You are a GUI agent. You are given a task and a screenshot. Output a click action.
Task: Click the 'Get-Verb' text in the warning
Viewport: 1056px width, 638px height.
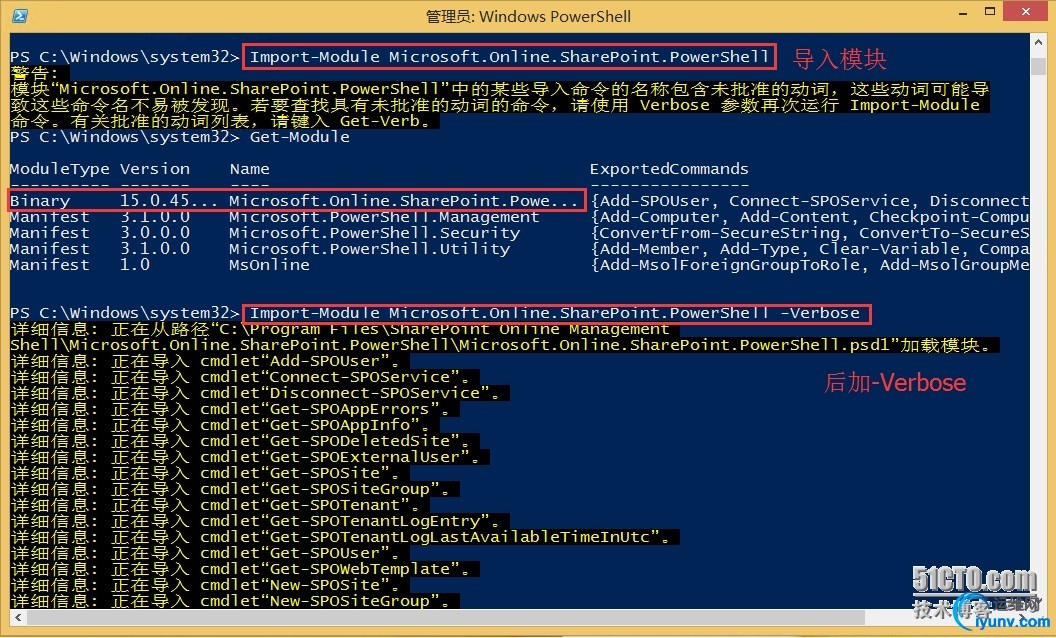[x=380, y=121]
